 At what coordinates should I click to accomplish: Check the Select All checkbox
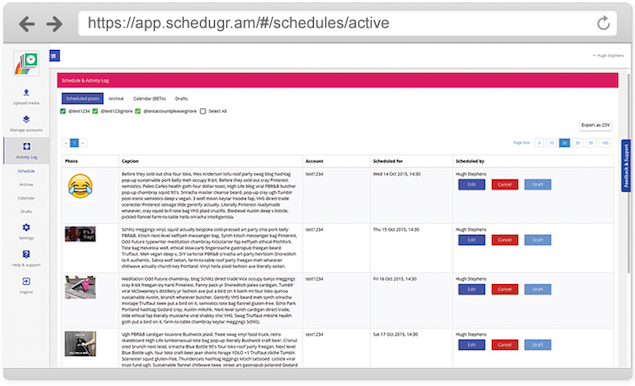point(203,111)
